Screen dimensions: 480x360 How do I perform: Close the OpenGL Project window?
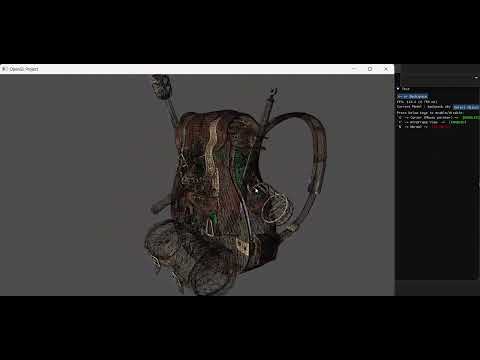tap(386, 69)
